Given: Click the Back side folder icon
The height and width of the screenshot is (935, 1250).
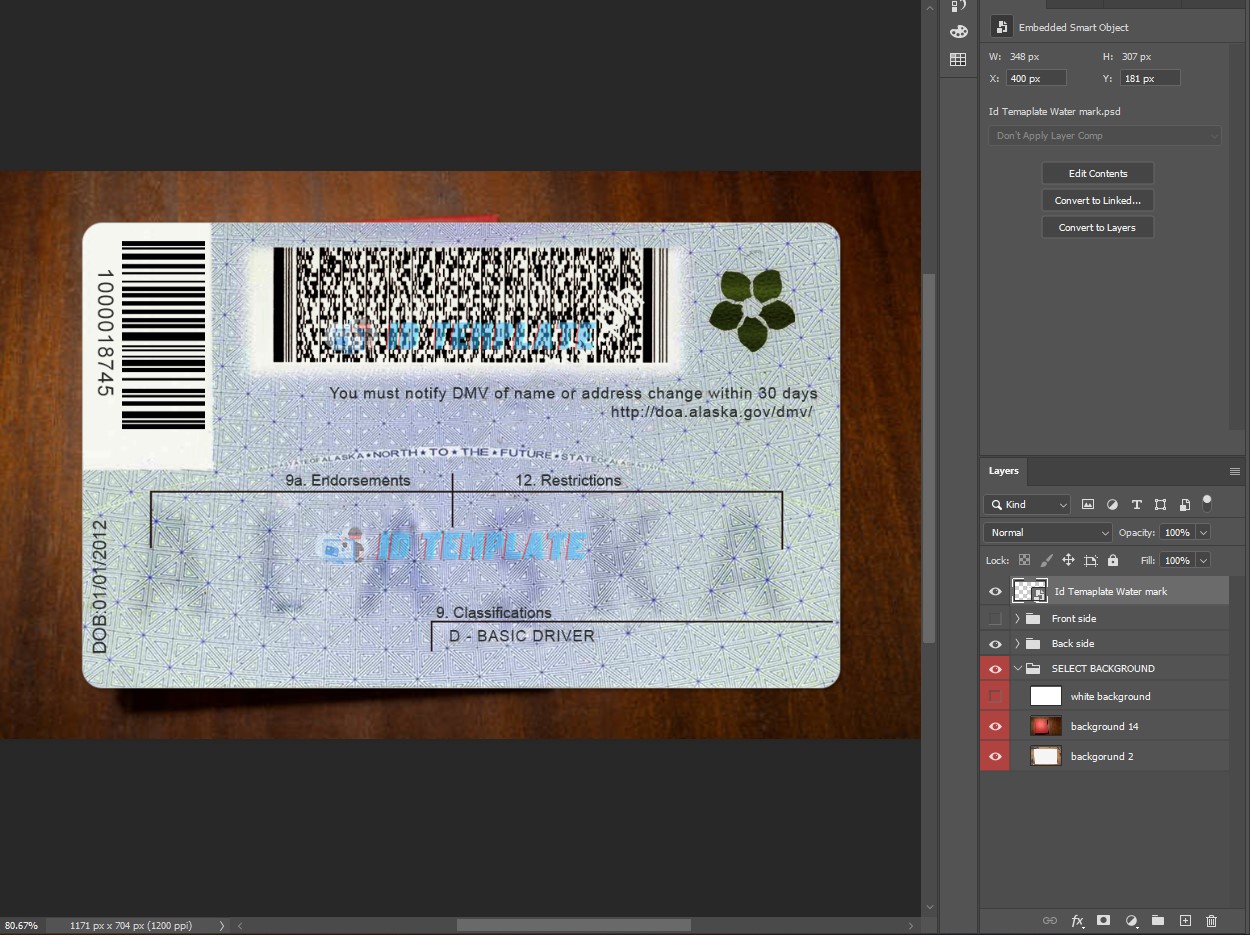Looking at the screenshot, I should pyautogui.click(x=1033, y=644).
